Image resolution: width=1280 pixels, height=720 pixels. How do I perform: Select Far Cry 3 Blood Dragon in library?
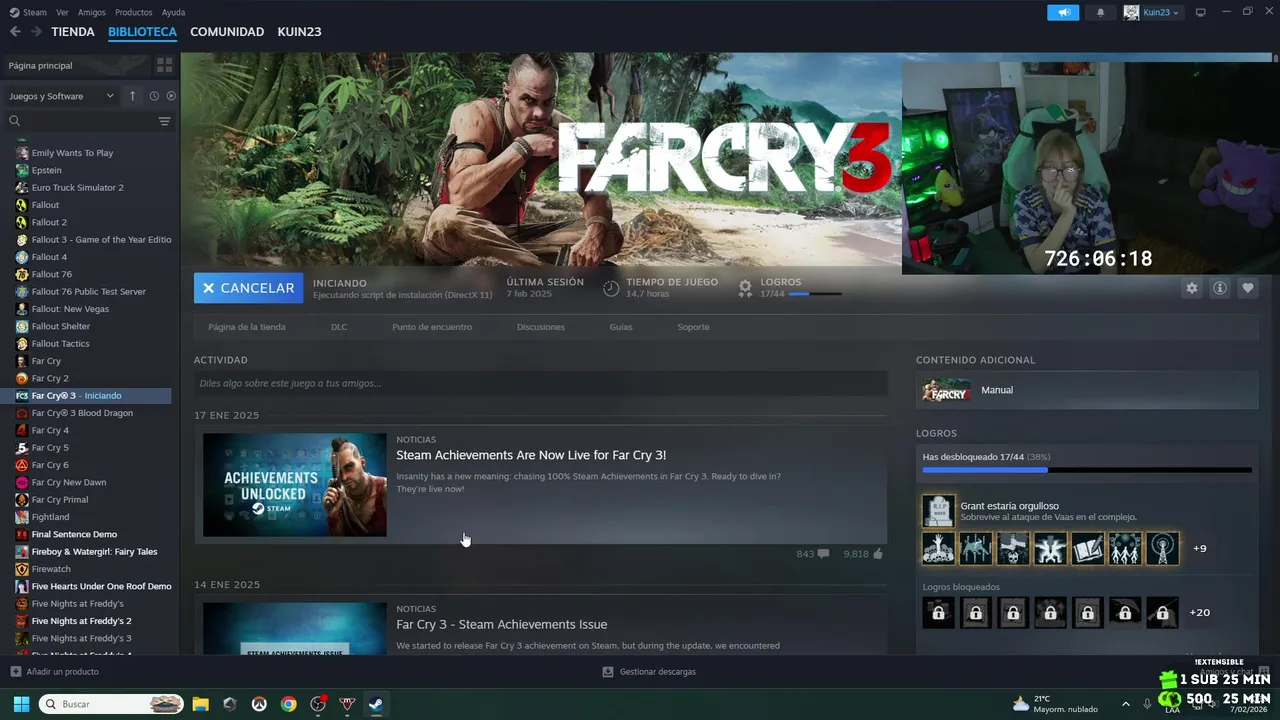coord(82,413)
